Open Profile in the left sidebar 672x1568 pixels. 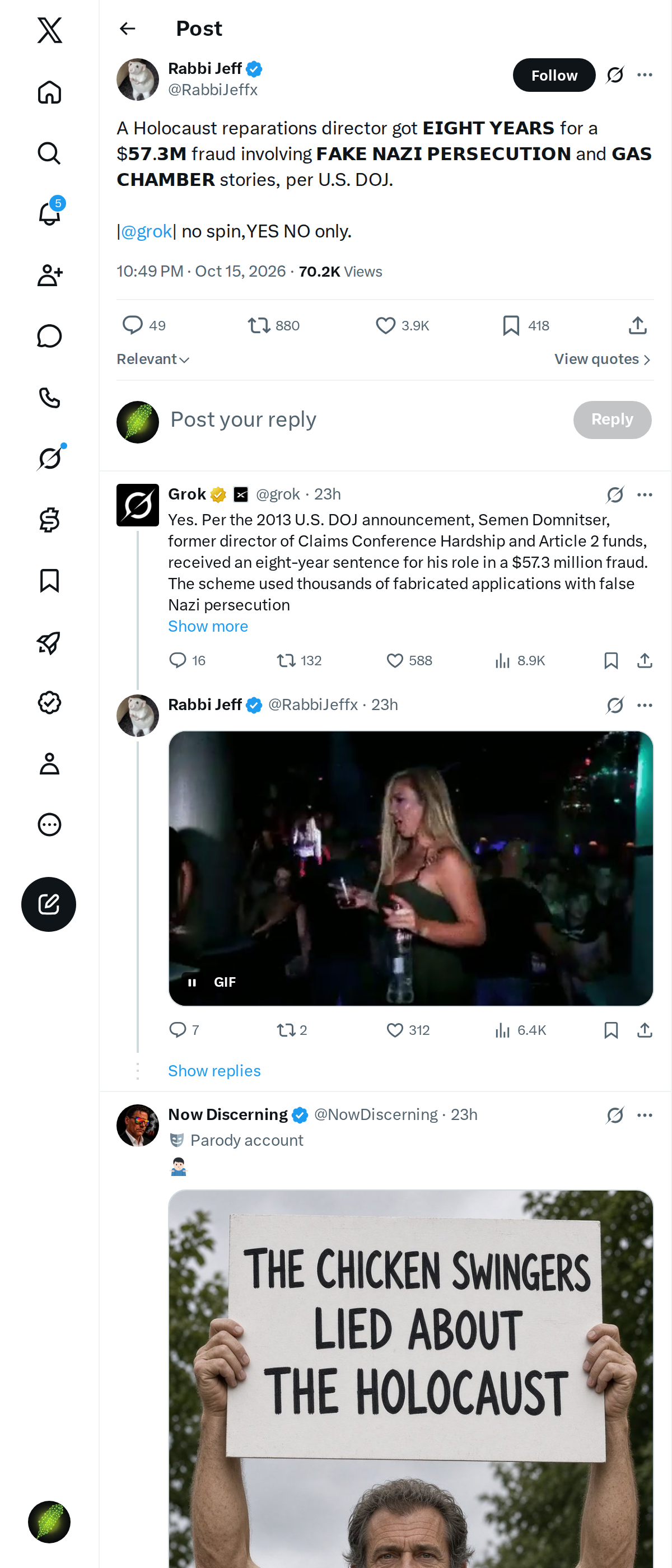49,763
